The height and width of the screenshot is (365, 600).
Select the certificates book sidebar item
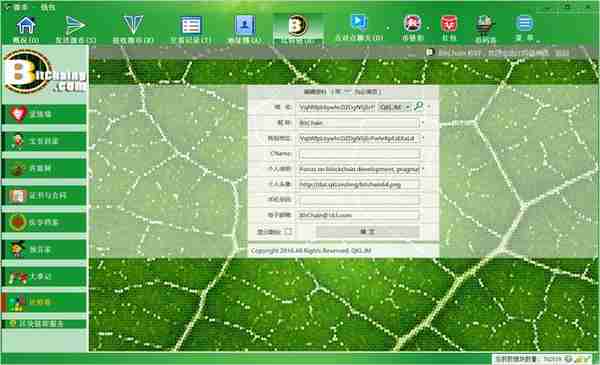coord(44,196)
